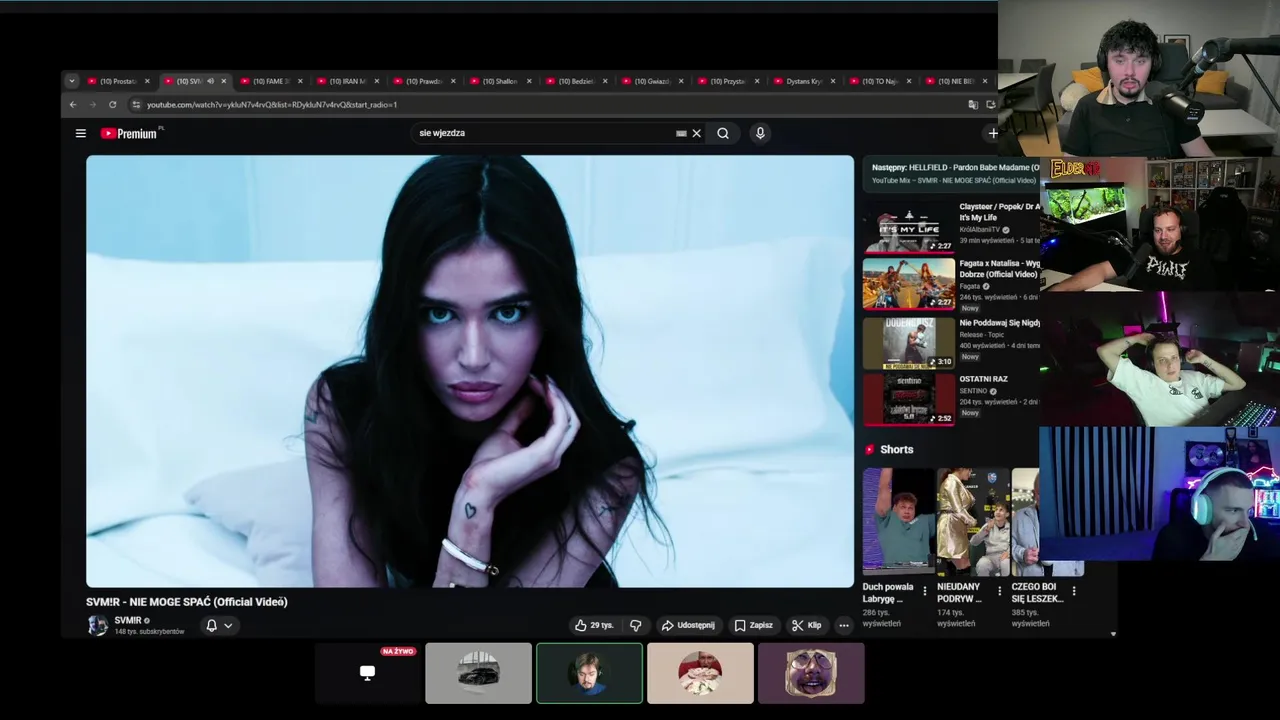Like the video with 29 tys. likes

tap(594, 625)
